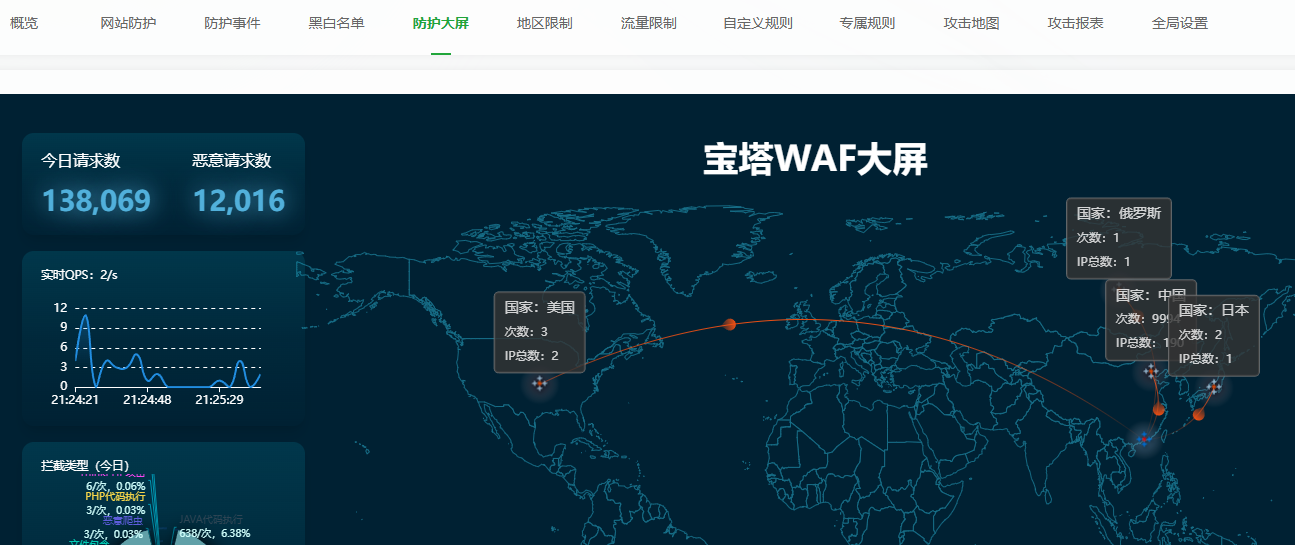Click the USA attack source marker
The width and height of the screenshot is (1295, 545).
tap(540, 383)
